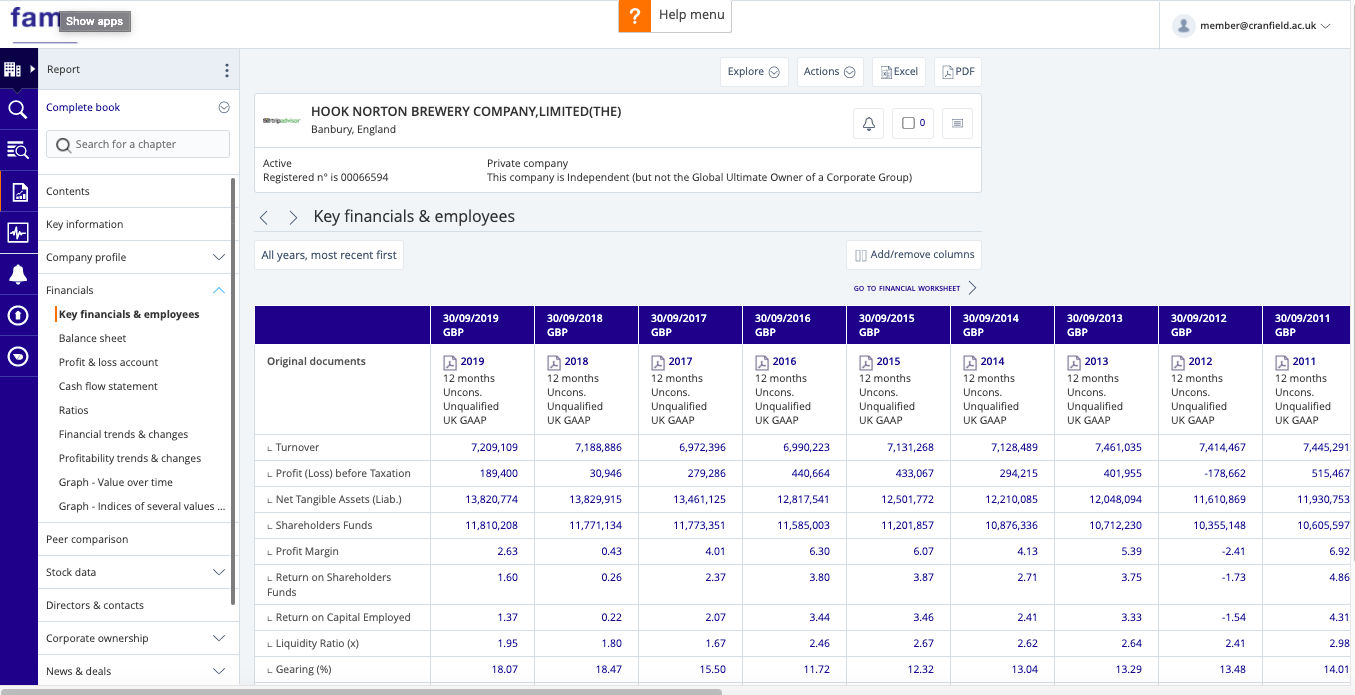This screenshot has width=1355, height=695.
Task: Open the Explore dropdown
Action: (x=753, y=72)
